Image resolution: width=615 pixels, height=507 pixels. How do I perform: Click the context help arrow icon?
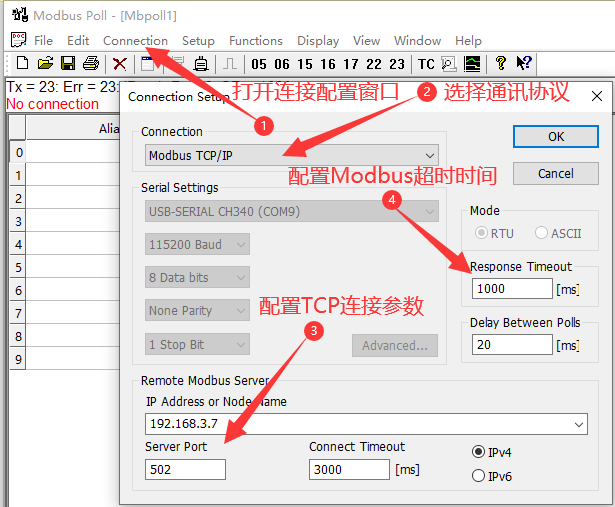click(x=524, y=63)
